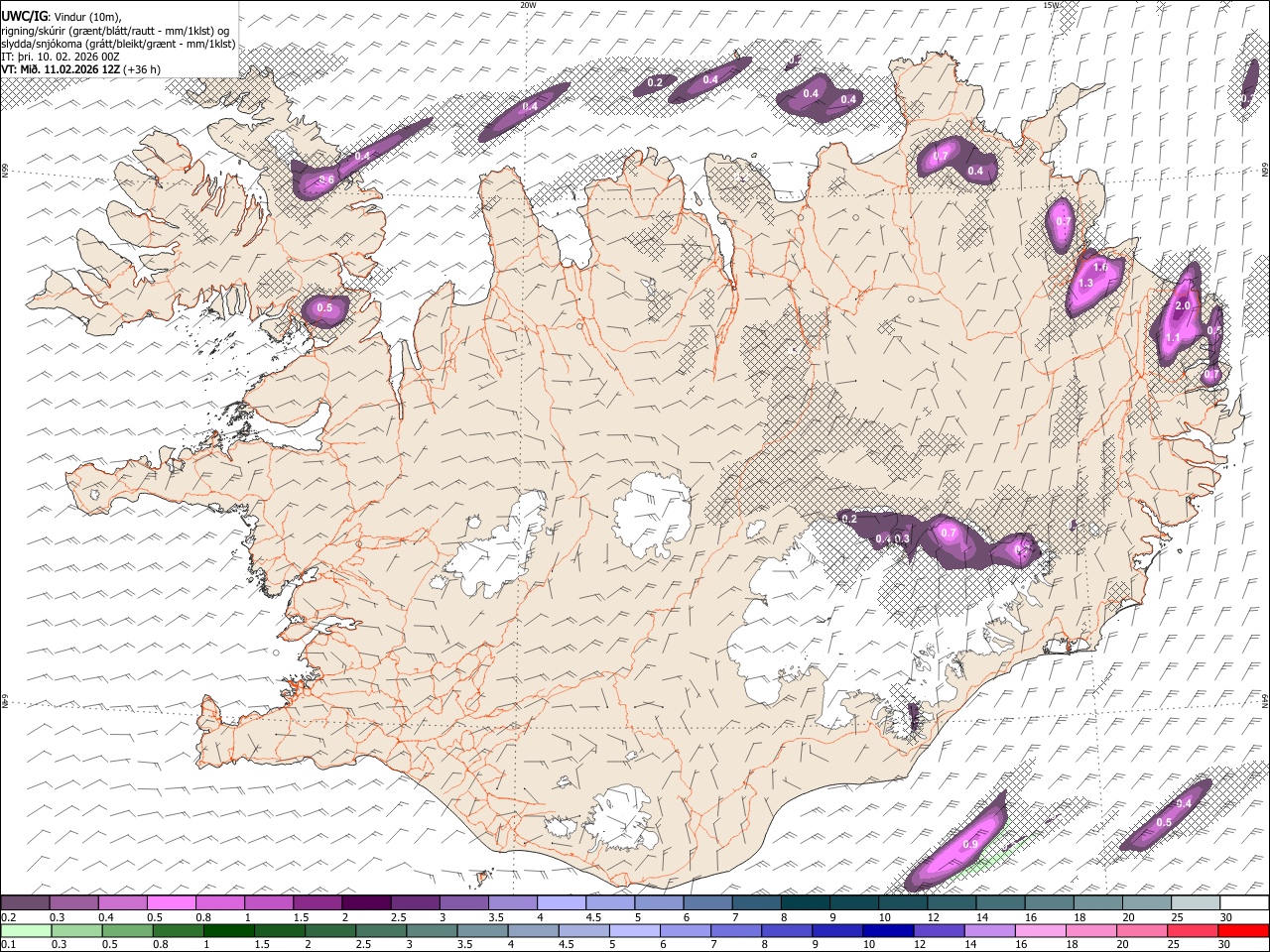1270x952 pixels.
Task: Click the '0.9' snowfall value over the southern sea
Action: pos(970,845)
